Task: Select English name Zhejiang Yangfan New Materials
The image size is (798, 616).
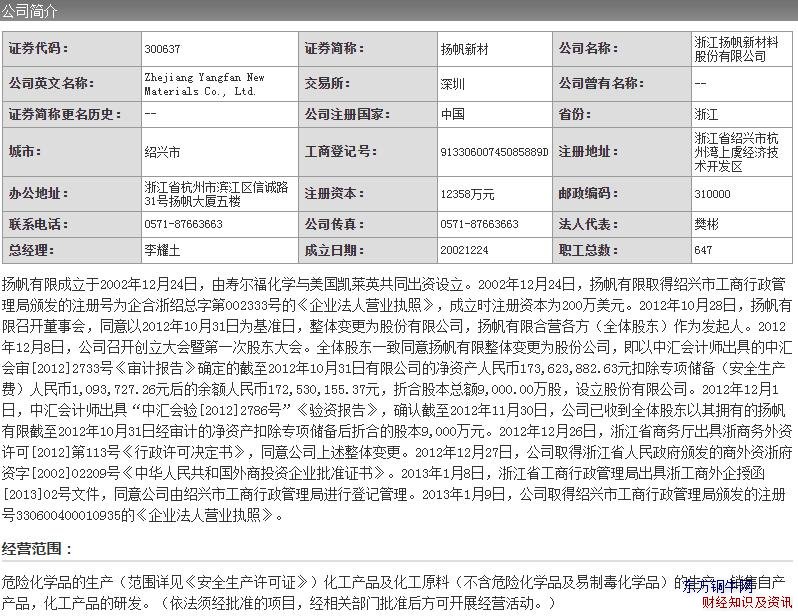Action: pyautogui.click(x=205, y=84)
